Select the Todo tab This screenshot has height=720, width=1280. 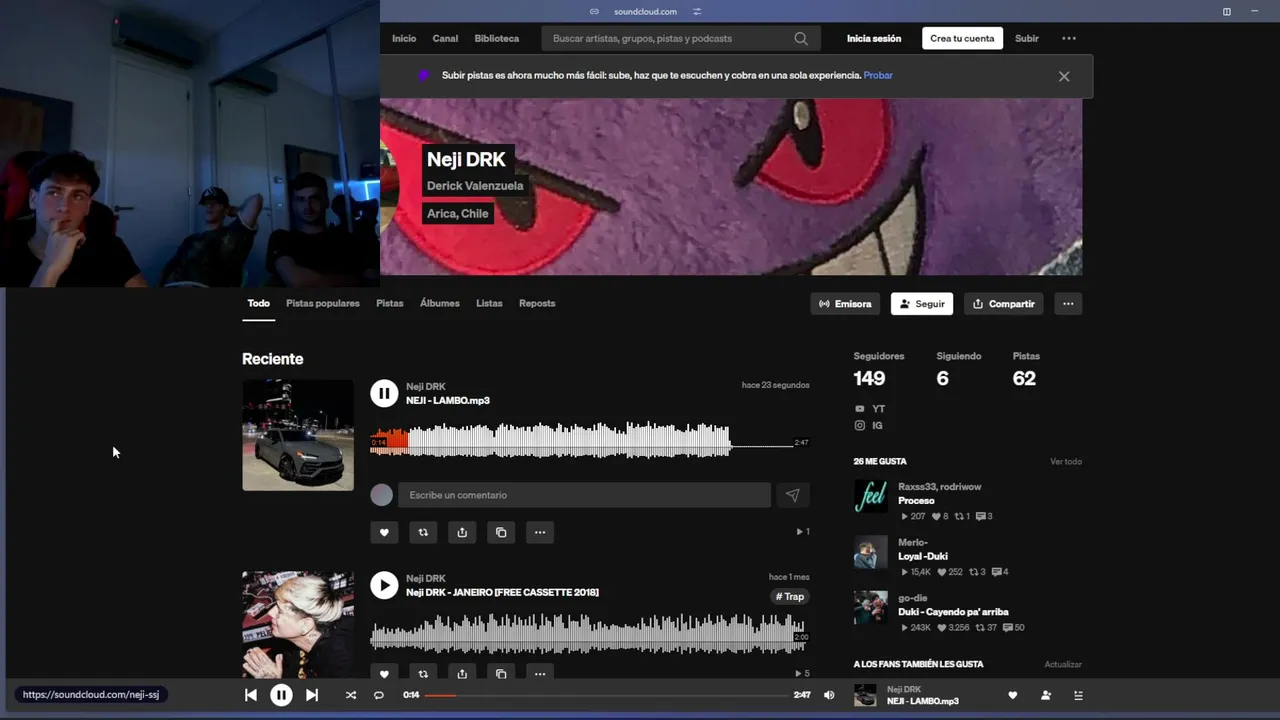[x=259, y=303]
